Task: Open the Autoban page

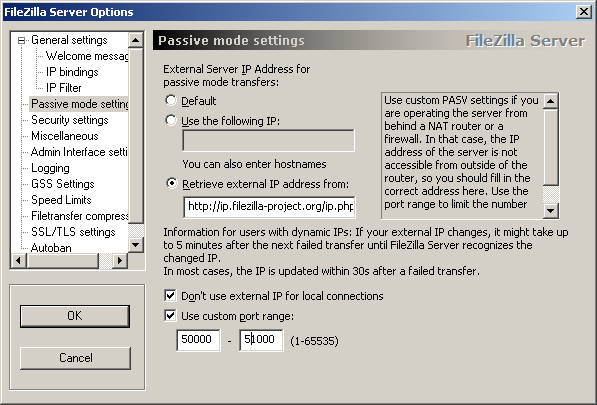Action: pyautogui.click(x=51, y=248)
